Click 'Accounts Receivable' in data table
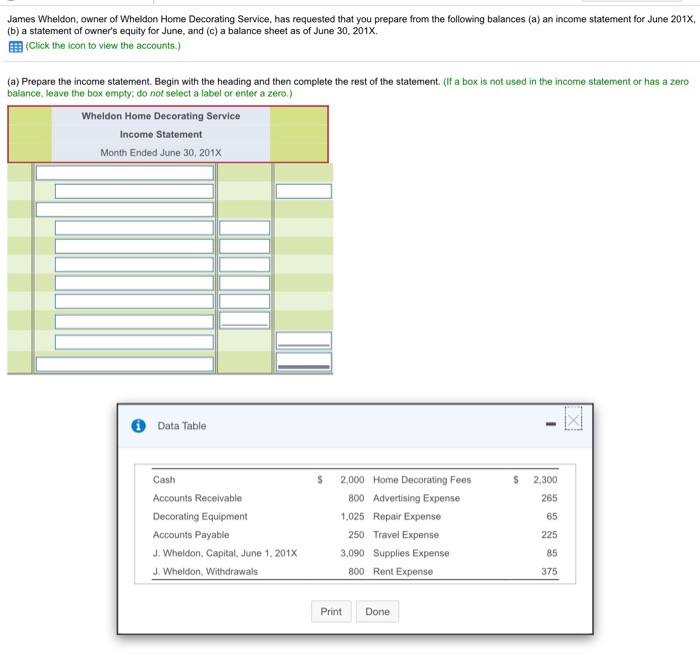The width and height of the screenshot is (700, 658). pos(197,498)
